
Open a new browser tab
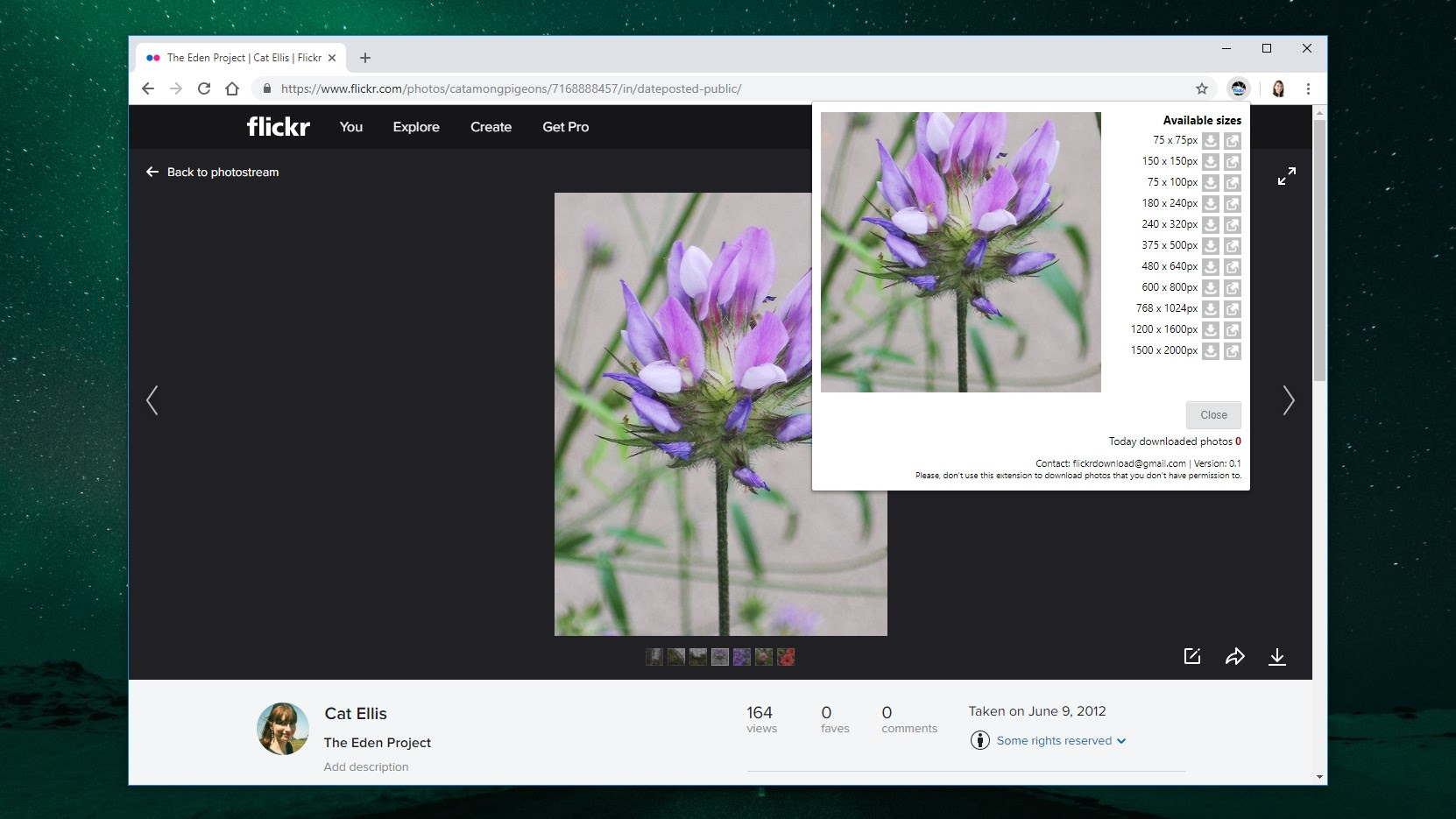365,58
